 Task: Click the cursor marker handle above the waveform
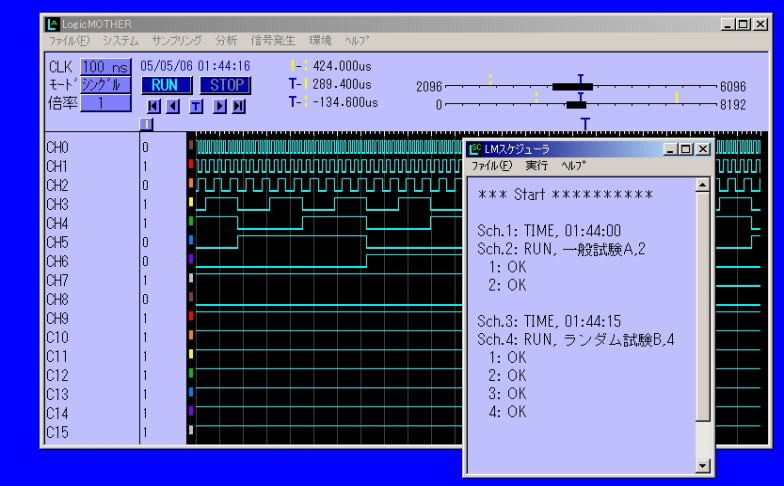point(146,123)
